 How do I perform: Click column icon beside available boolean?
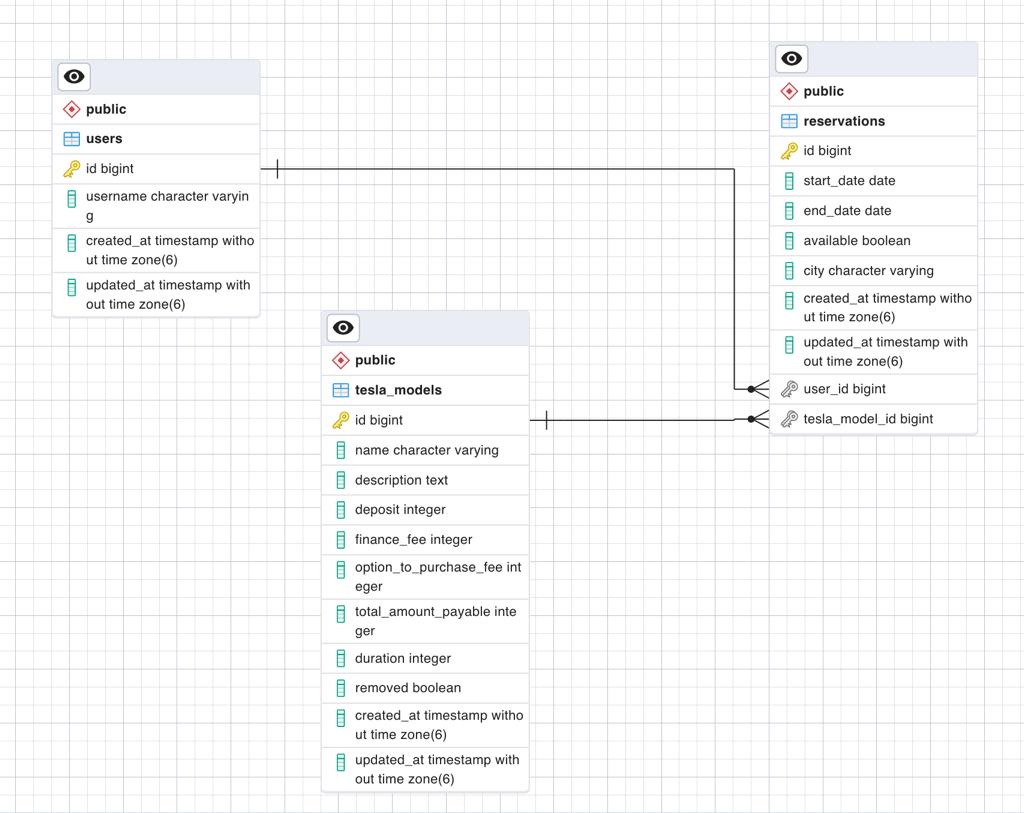(x=790, y=241)
